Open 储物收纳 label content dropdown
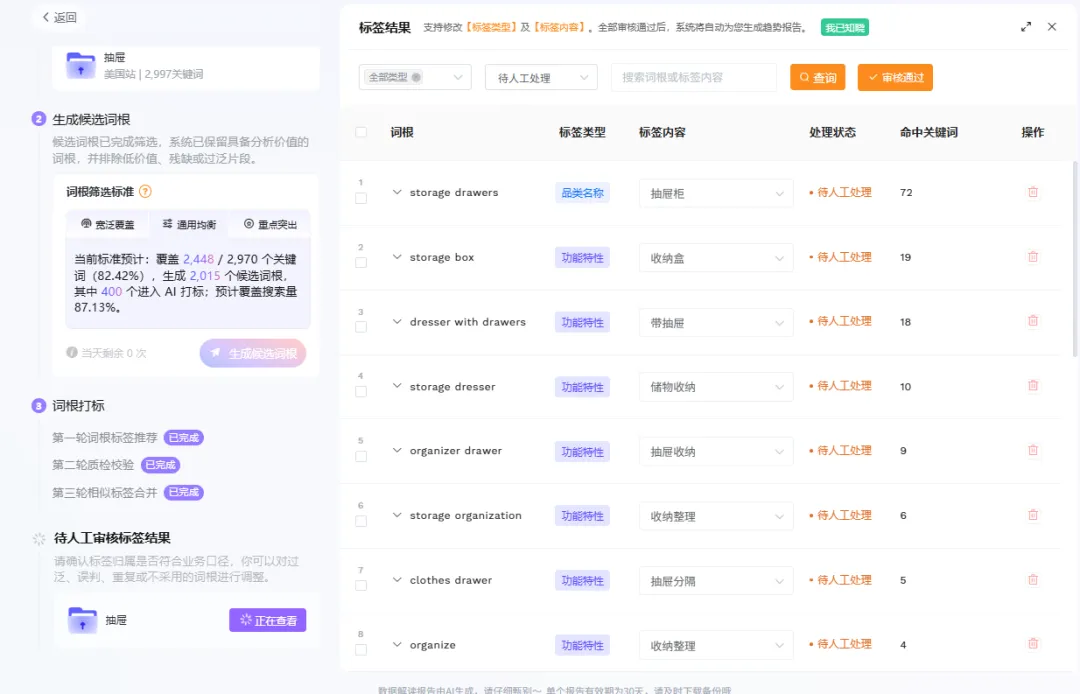 pos(716,387)
